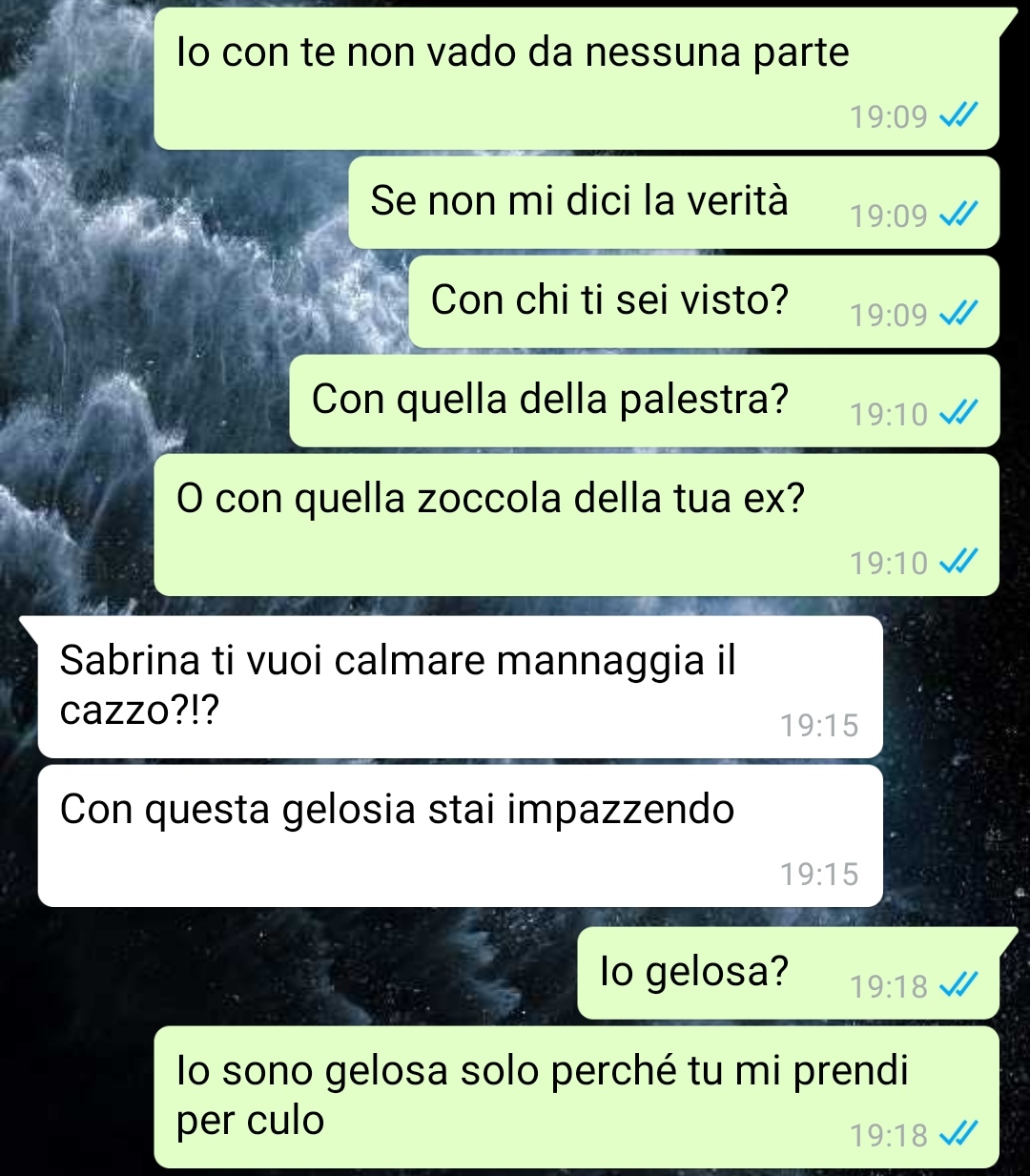Click double check on 'Con chi ti sei visto?'
1030x1176 pixels.
coord(958,315)
